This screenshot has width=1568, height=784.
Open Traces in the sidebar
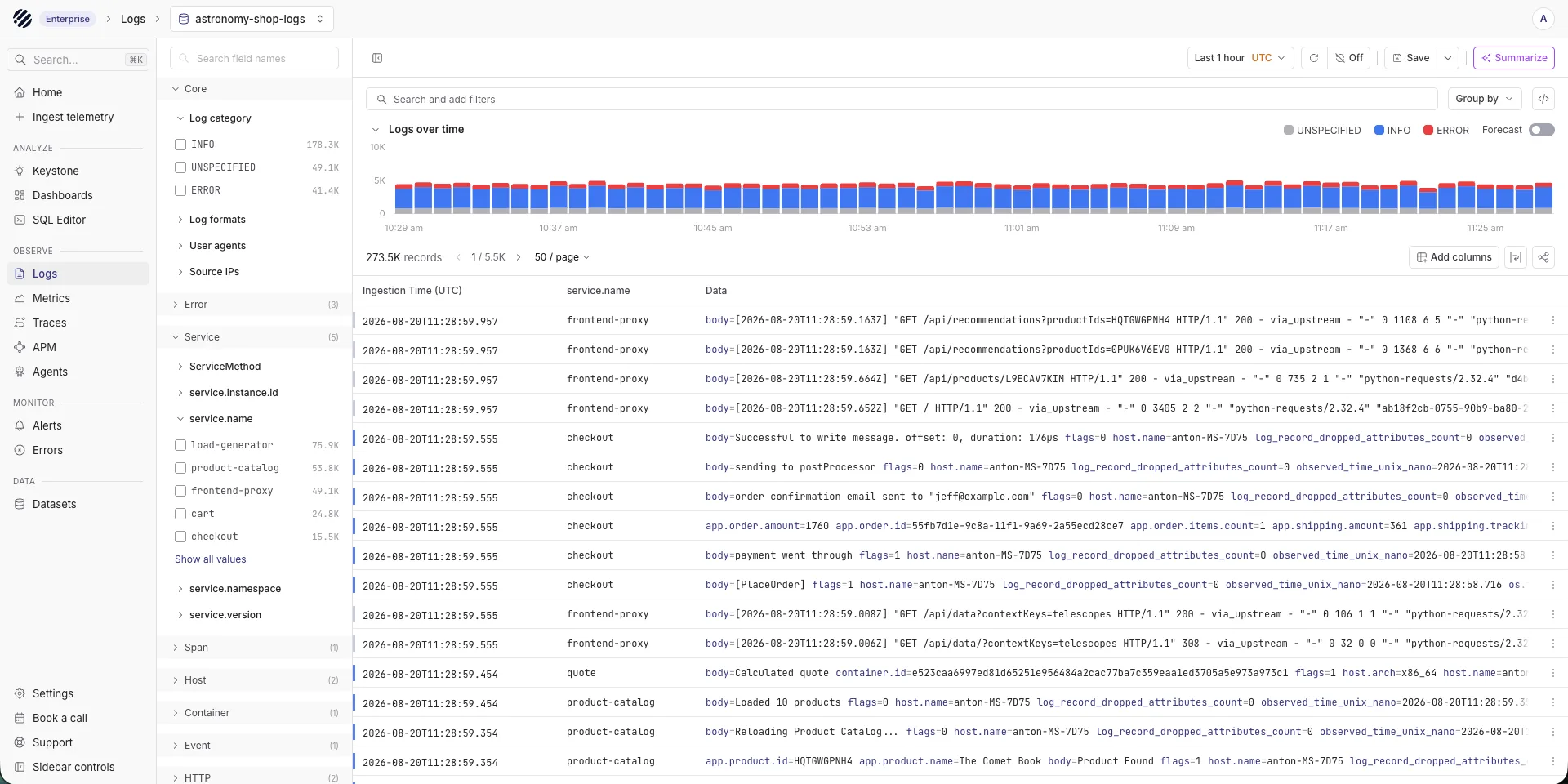[78, 323]
